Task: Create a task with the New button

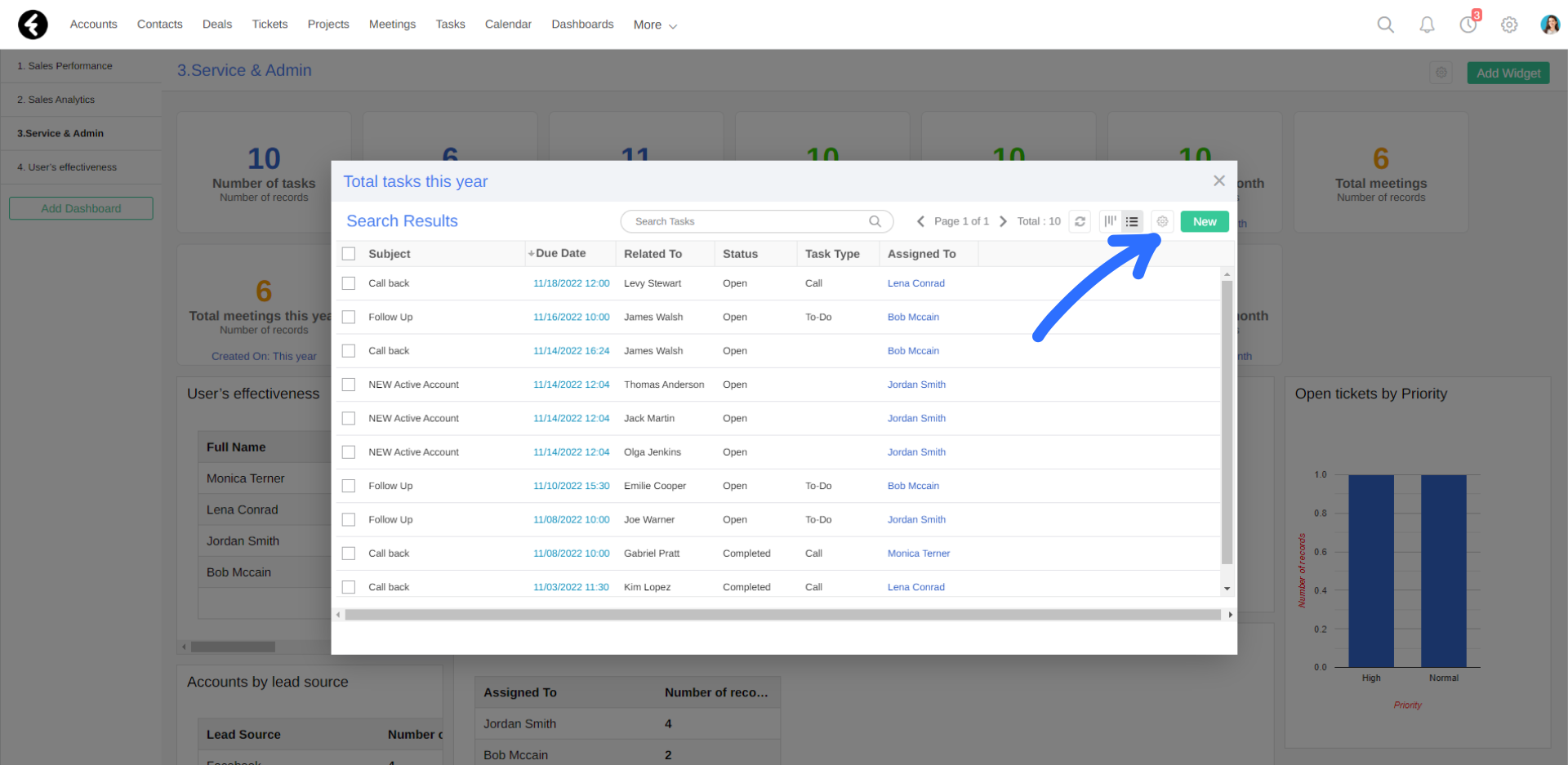Action: click(x=1204, y=221)
